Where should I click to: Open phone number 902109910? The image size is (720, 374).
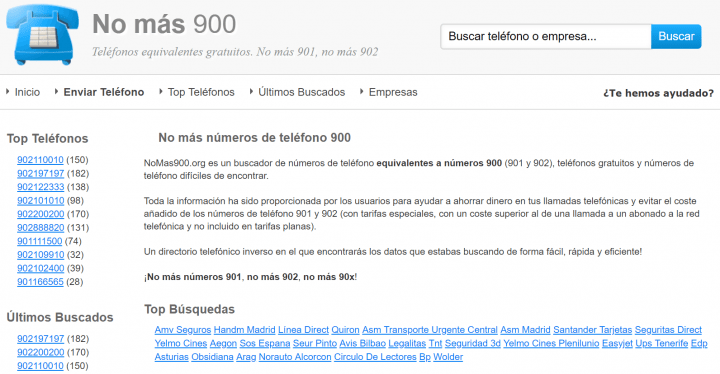[x=40, y=255]
